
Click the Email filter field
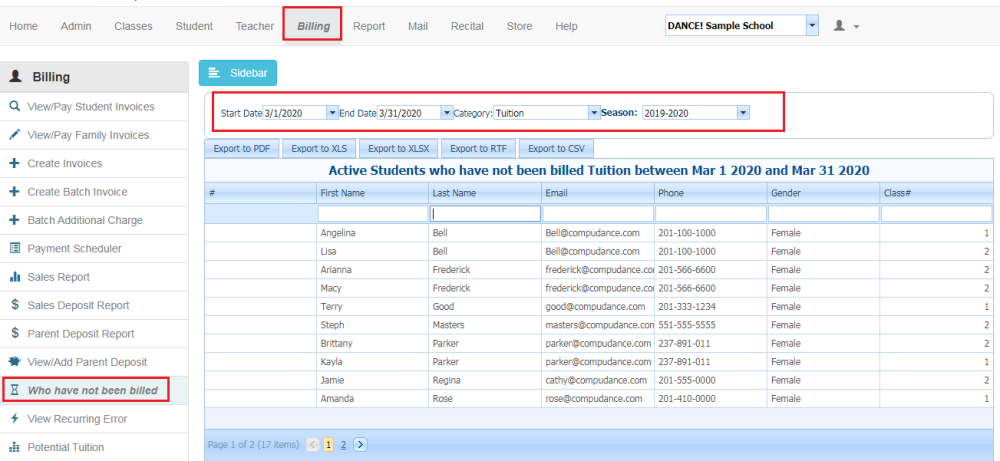pos(598,214)
